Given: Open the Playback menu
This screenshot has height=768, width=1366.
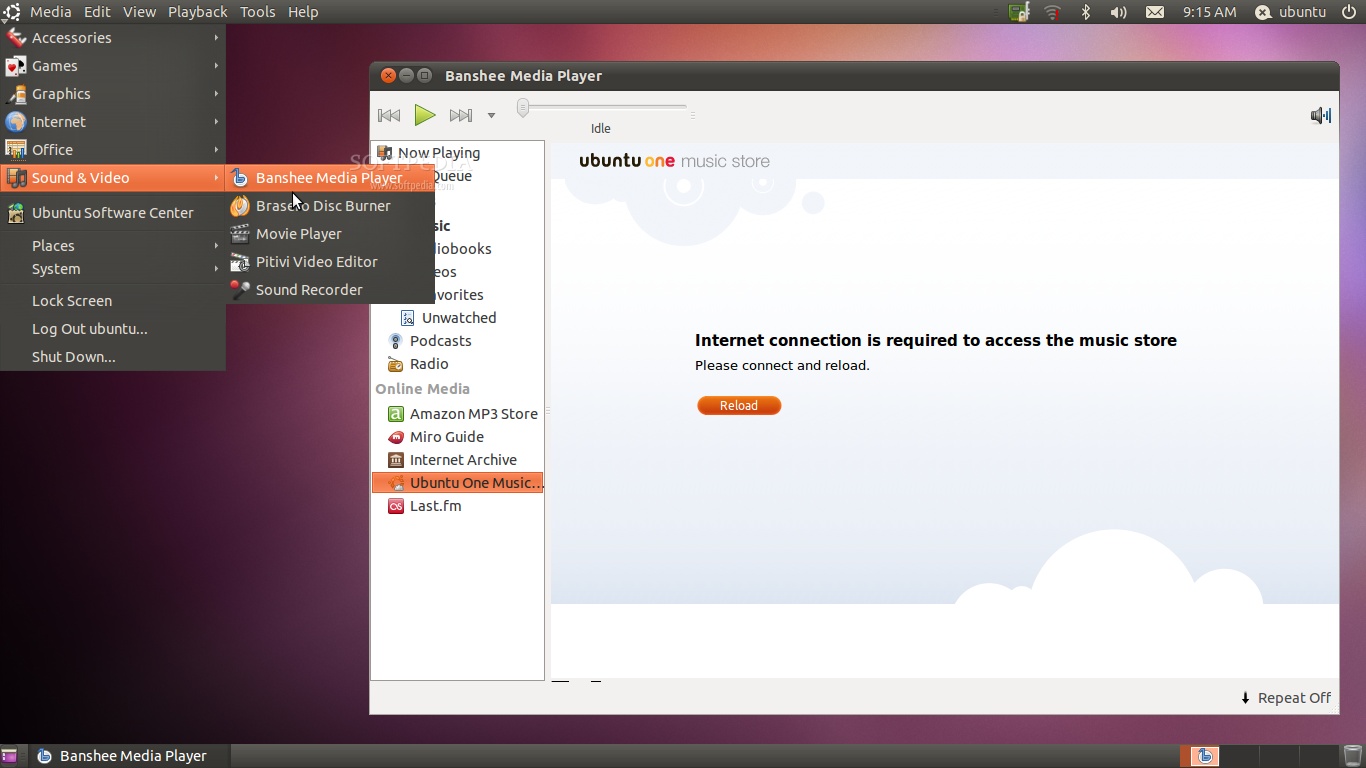Looking at the screenshot, I should [197, 12].
